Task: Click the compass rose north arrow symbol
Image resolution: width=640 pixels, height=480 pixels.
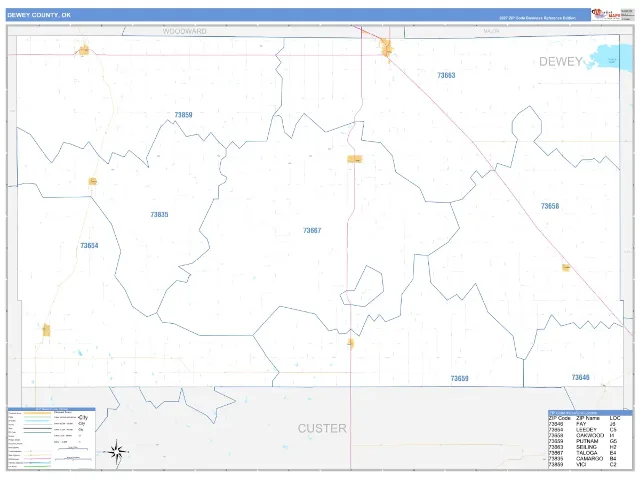Action: point(117,452)
